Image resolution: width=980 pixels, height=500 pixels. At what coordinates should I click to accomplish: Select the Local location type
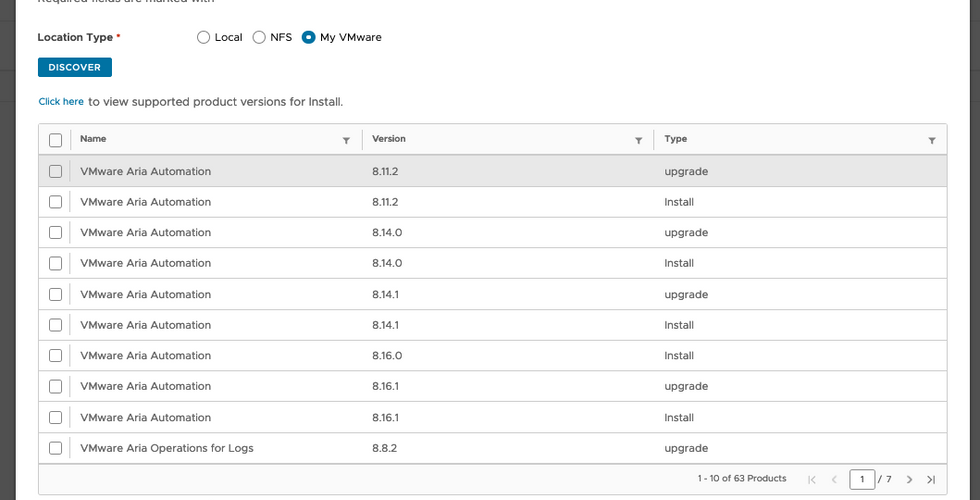tap(204, 38)
